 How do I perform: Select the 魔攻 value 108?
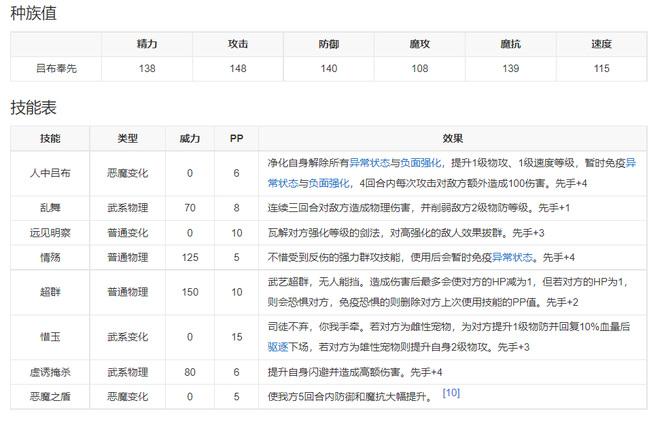click(420, 68)
